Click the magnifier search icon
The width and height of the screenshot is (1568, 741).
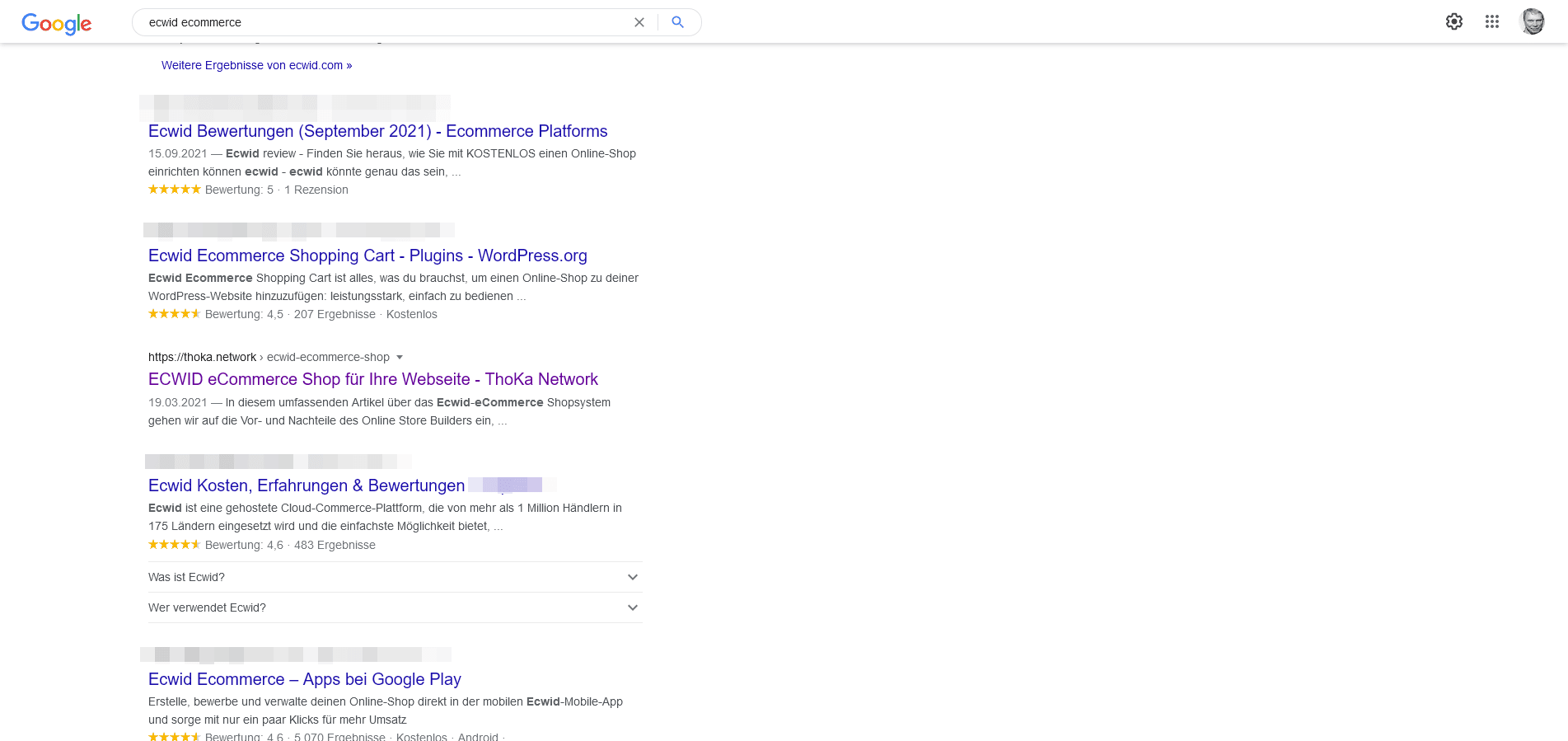tap(677, 22)
